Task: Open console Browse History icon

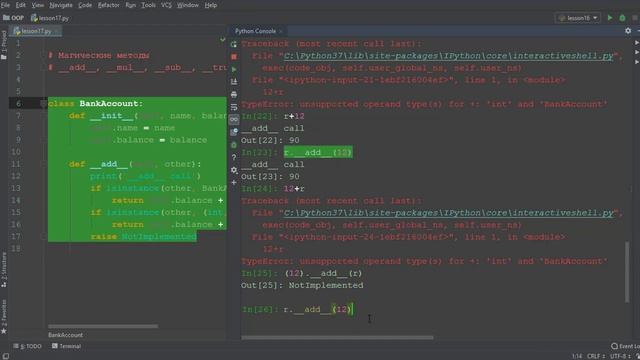Action: pyautogui.click(x=234, y=132)
